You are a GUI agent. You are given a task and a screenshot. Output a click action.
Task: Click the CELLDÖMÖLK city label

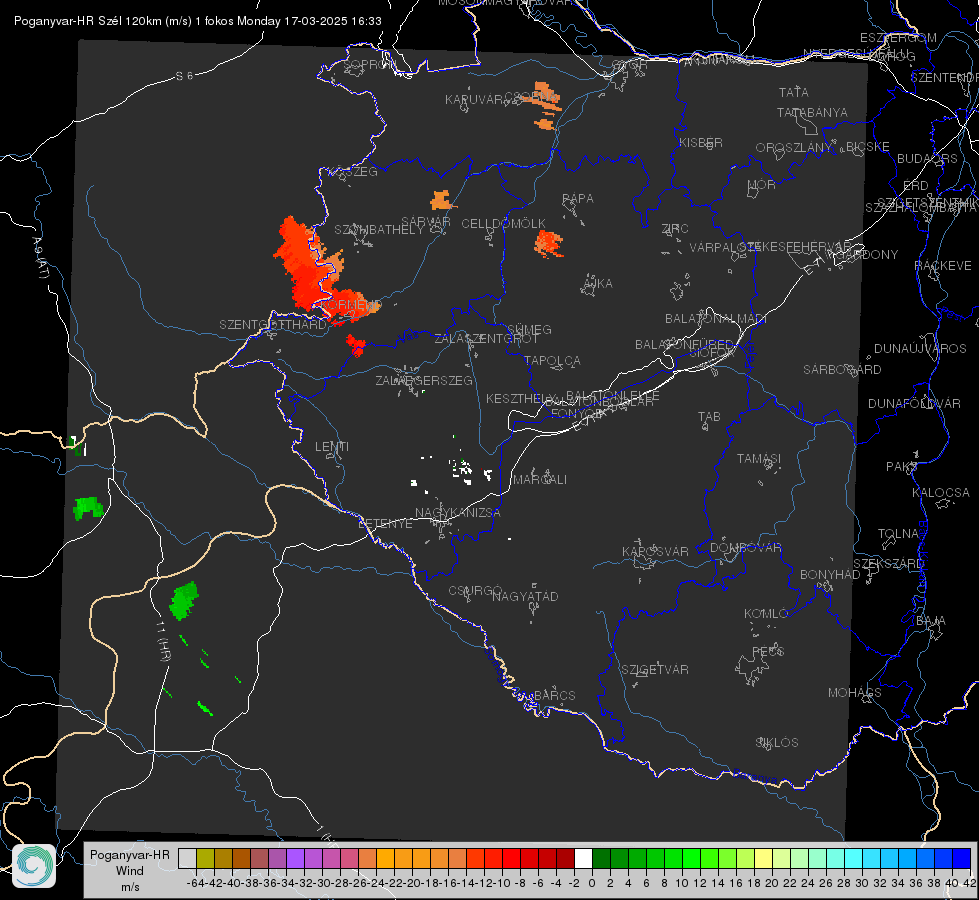(x=503, y=224)
